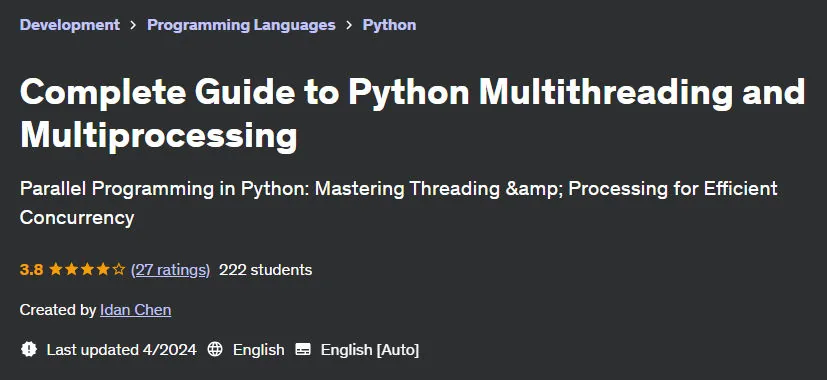Open instructor Idan Chen's profile link
827x380 pixels.
136,310
